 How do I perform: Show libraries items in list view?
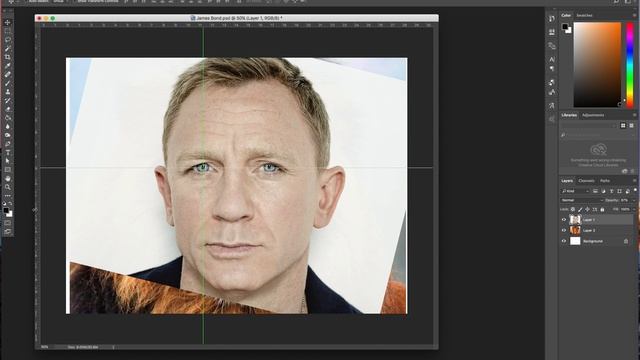631,125
